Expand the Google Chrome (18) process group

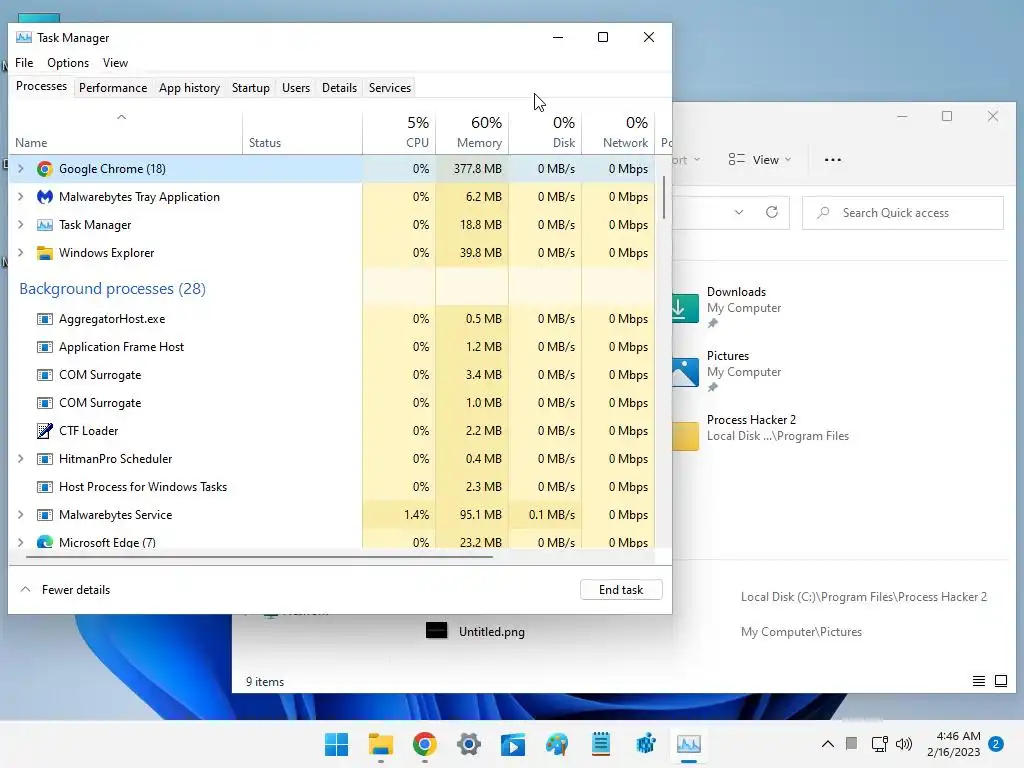pos(21,169)
